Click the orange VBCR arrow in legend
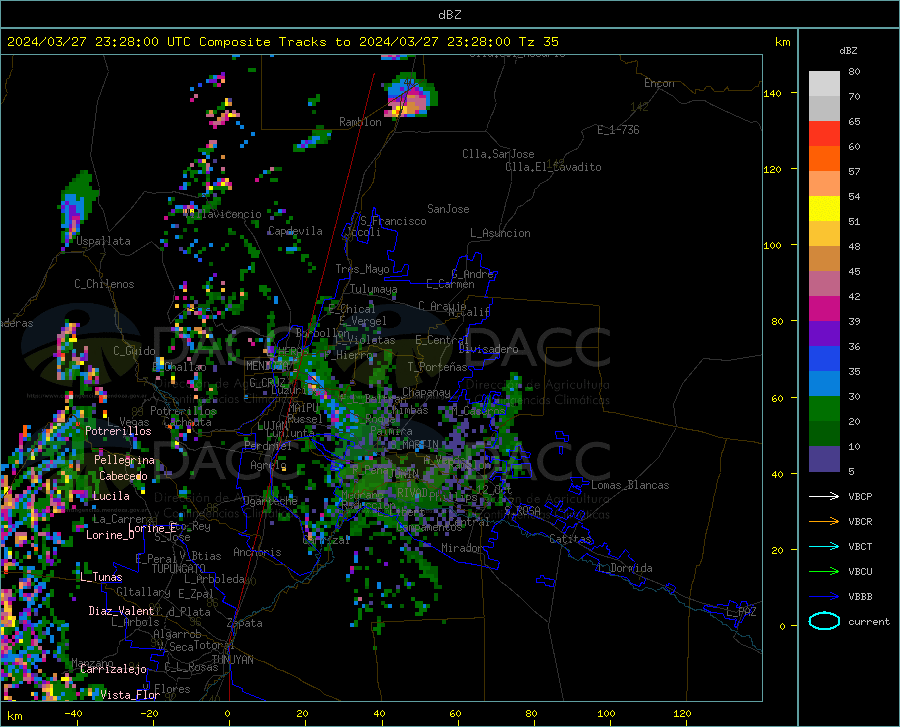The height and width of the screenshot is (727, 900). pos(824,522)
